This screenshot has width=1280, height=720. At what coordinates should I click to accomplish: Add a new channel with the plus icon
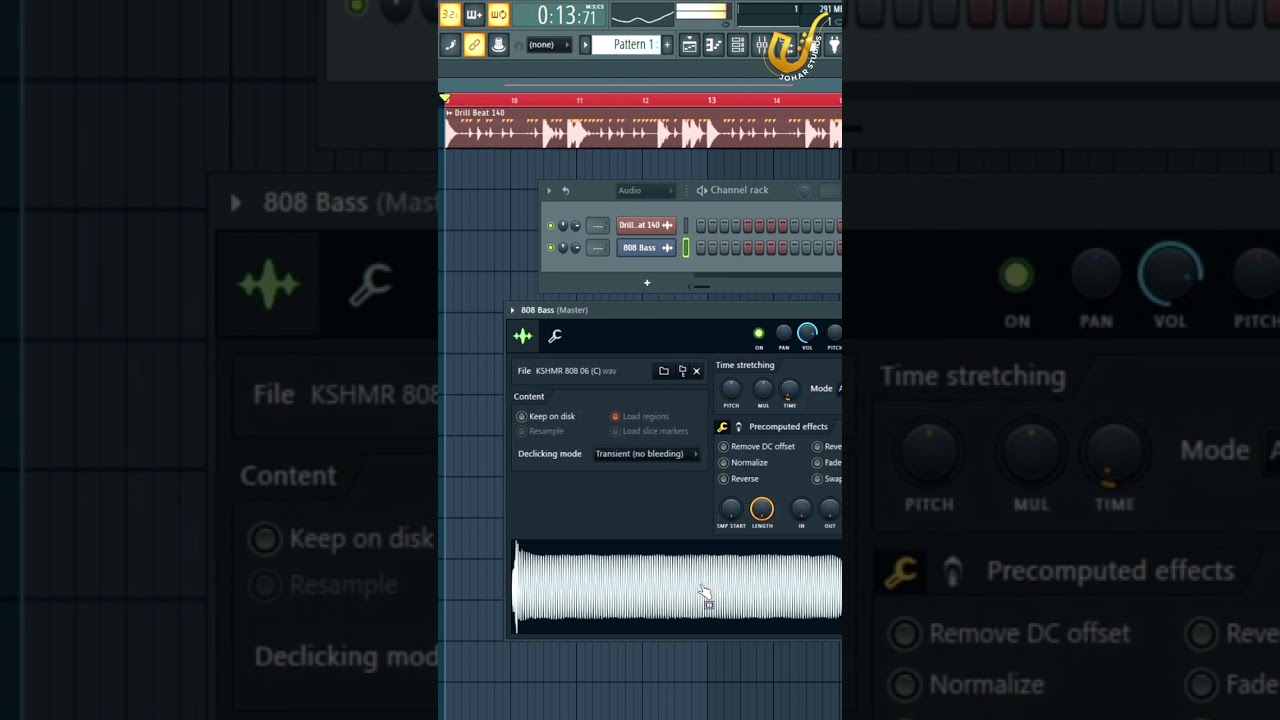647,283
